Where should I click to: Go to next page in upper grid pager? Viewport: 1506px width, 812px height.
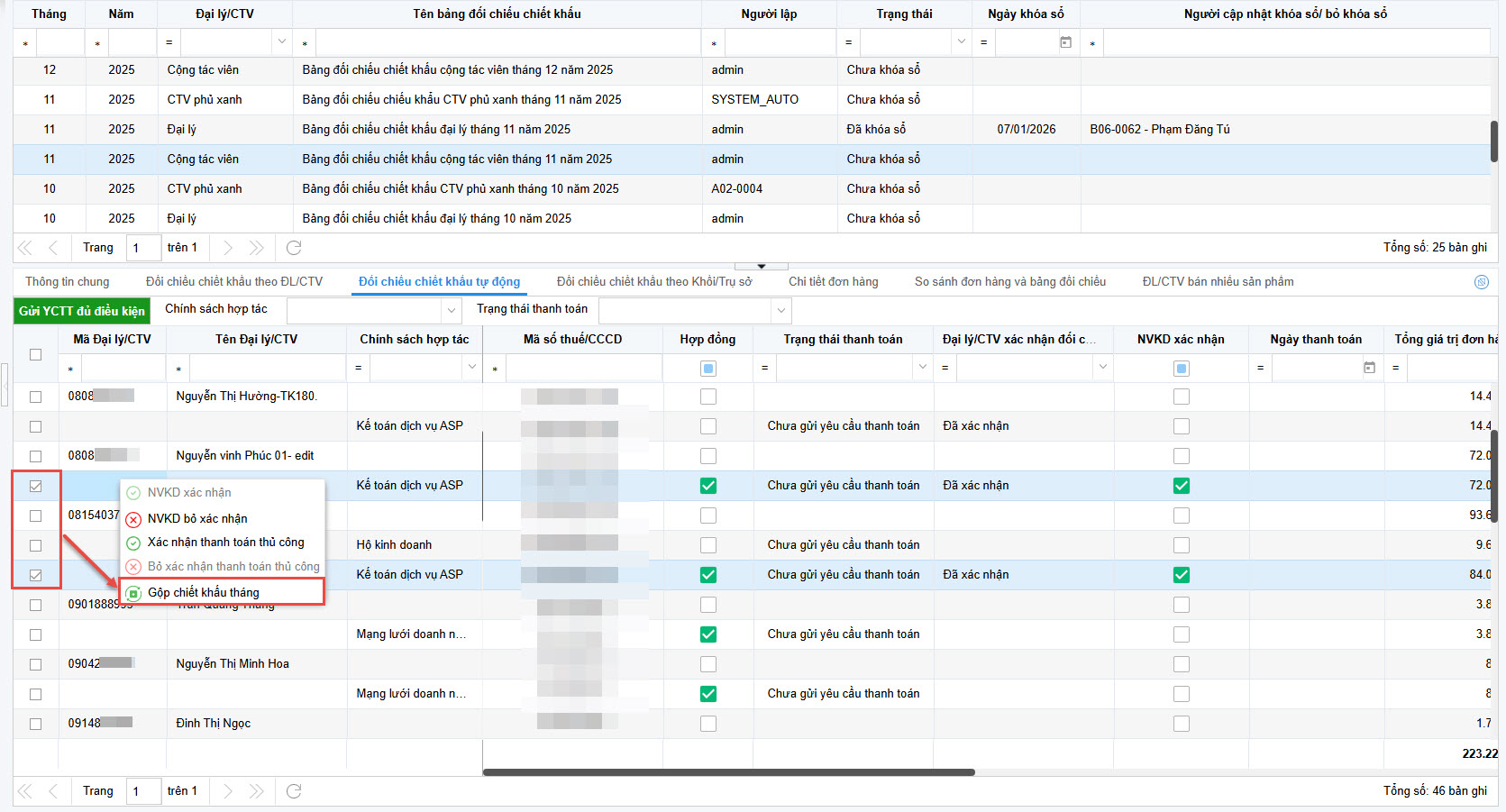point(228,248)
